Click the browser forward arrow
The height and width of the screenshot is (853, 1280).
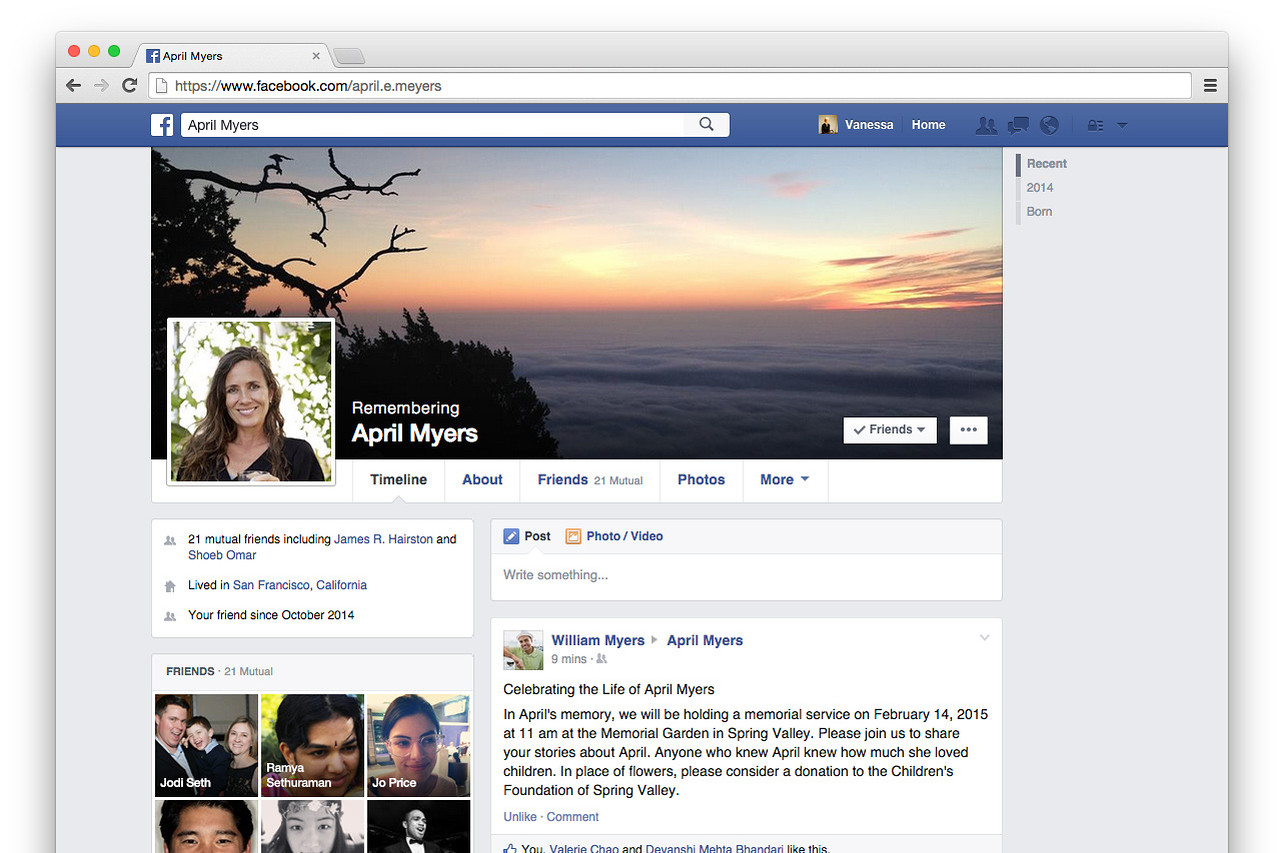(x=101, y=86)
